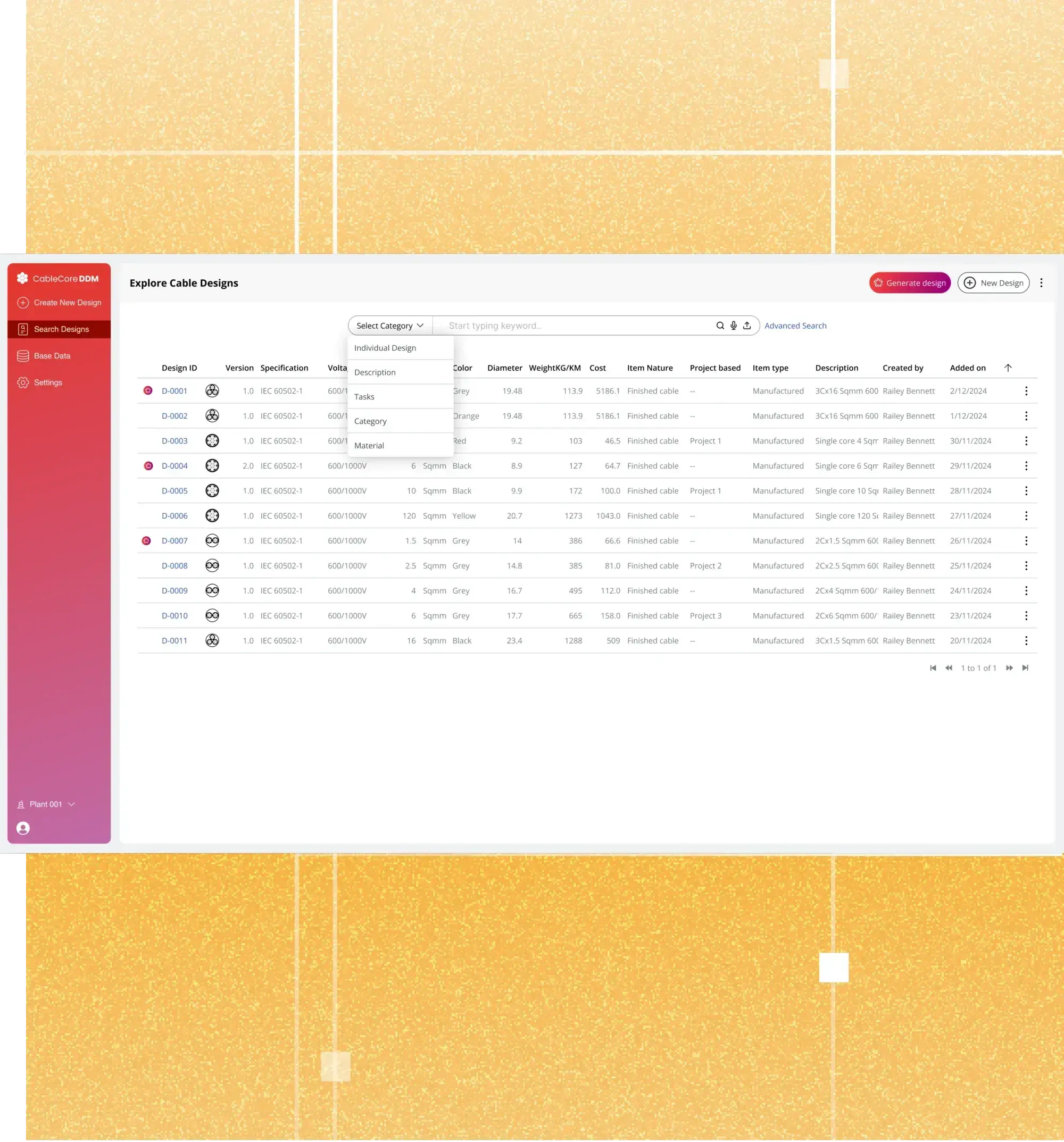
Task: Go to first page pagination icon
Action: [933, 668]
